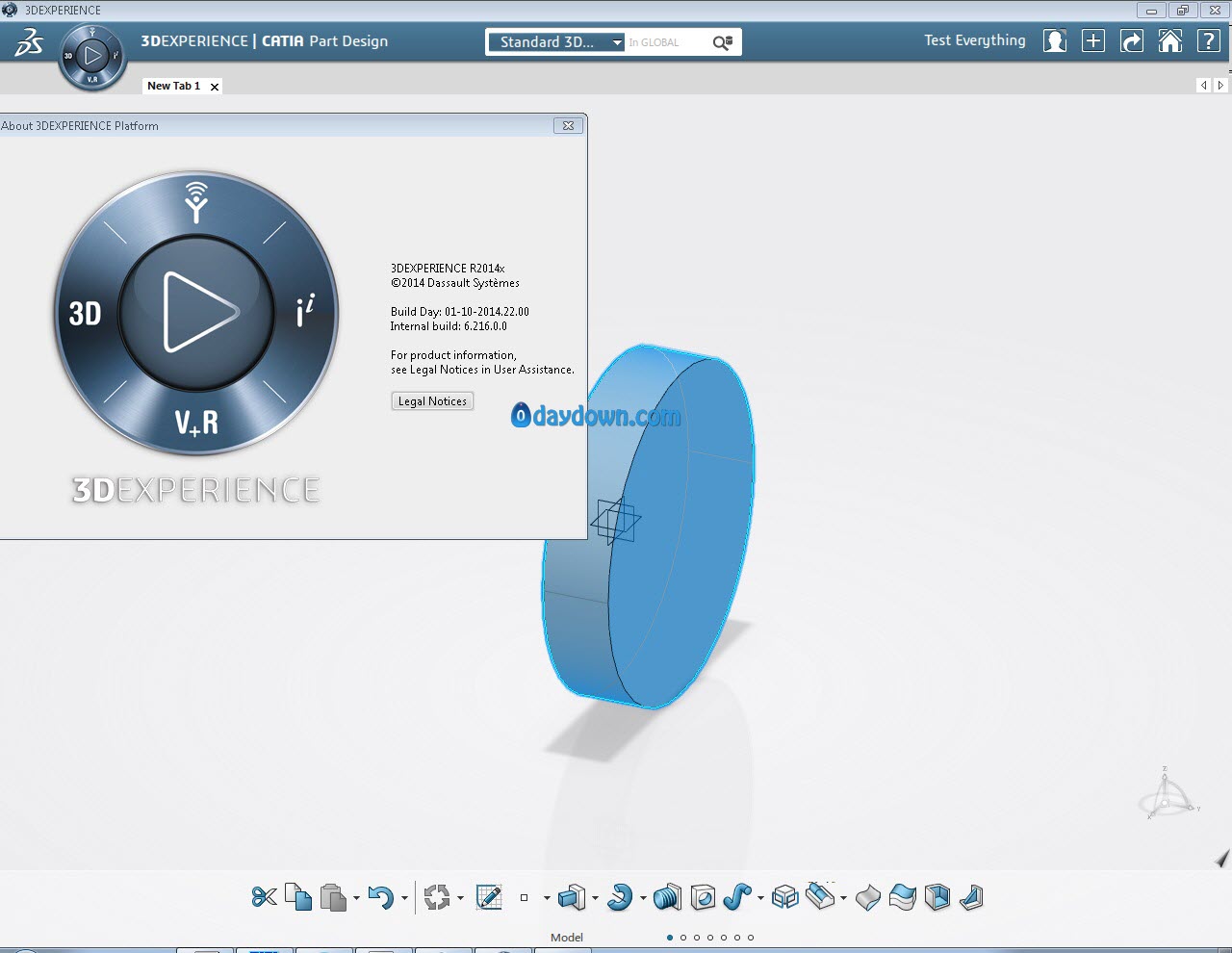
Task: Open the Update options dropdown arrow
Action: pyautogui.click(x=460, y=898)
